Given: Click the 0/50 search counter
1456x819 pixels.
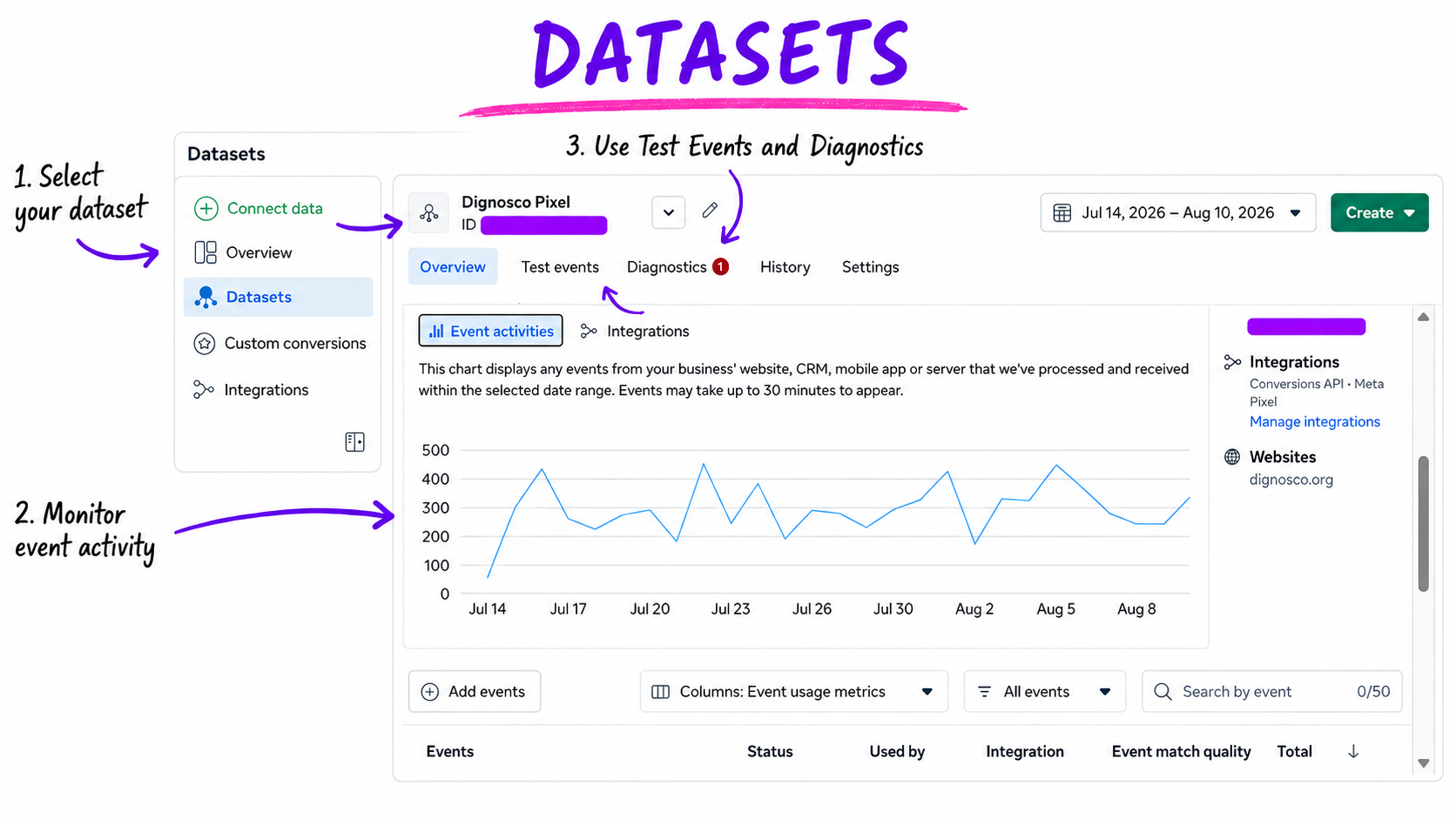Looking at the screenshot, I should (x=1373, y=692).
